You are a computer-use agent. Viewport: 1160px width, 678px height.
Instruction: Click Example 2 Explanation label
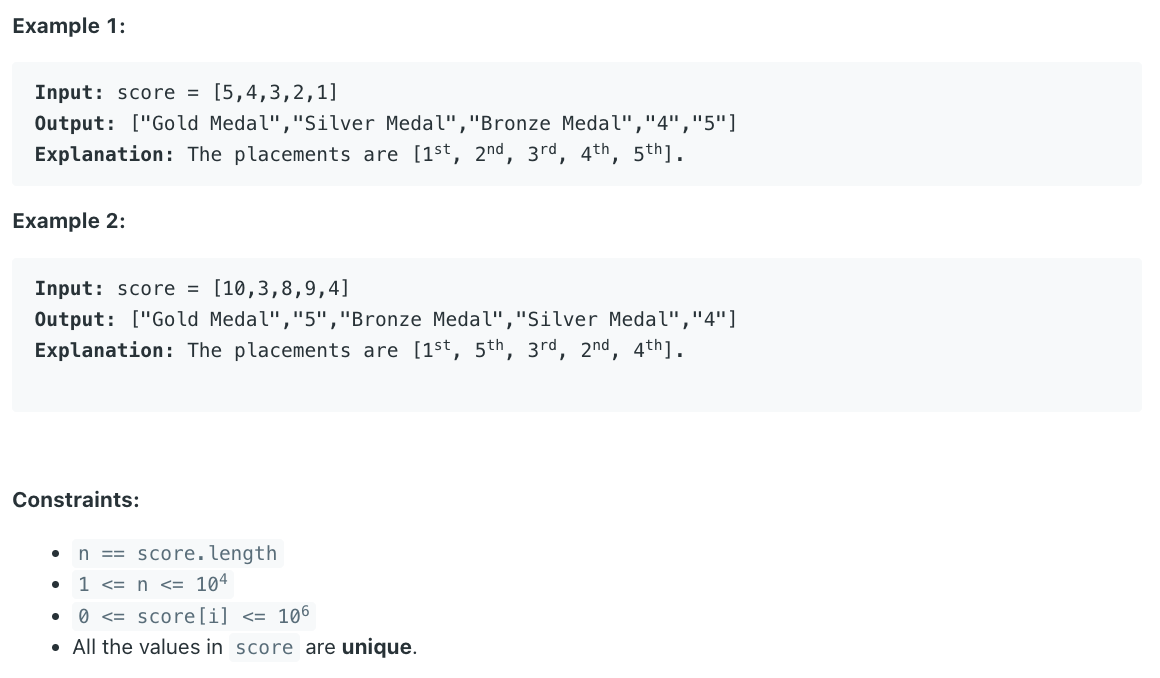coord(104,351)
